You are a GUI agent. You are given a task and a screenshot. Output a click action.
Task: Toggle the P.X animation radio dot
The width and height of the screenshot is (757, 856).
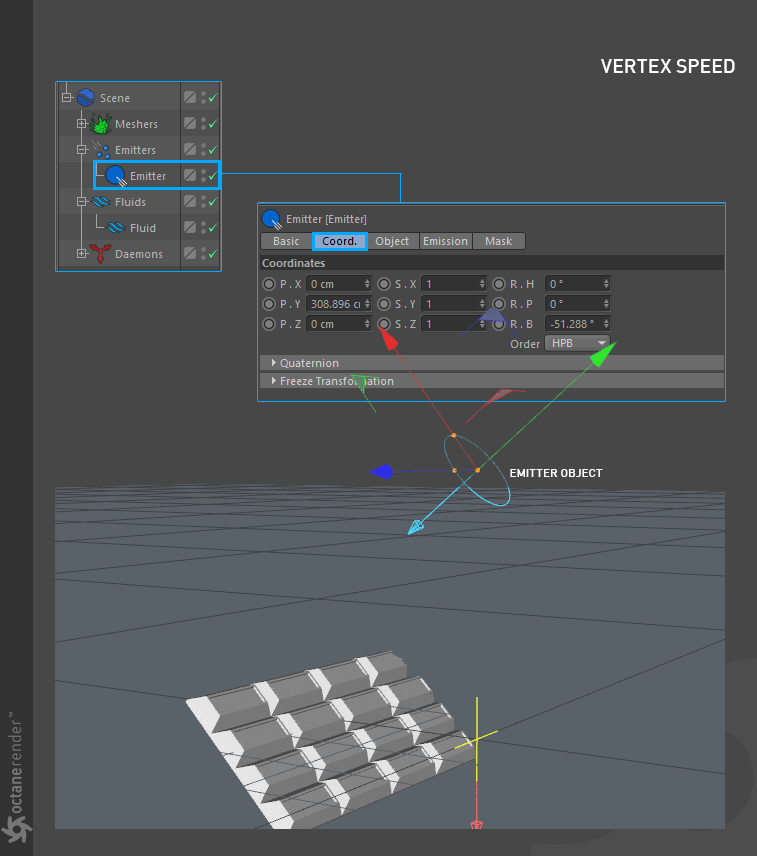(x=269, y=284)
